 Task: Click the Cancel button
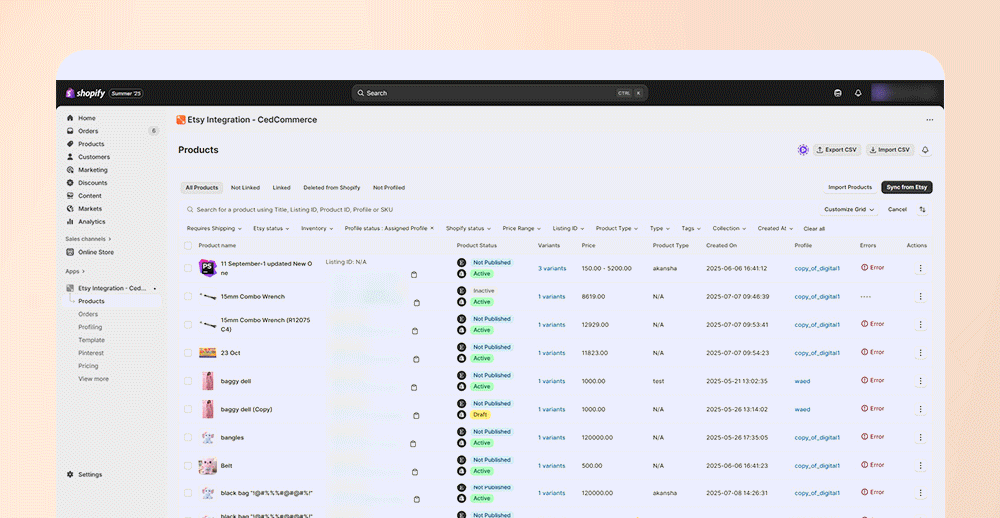coord(897,209)
